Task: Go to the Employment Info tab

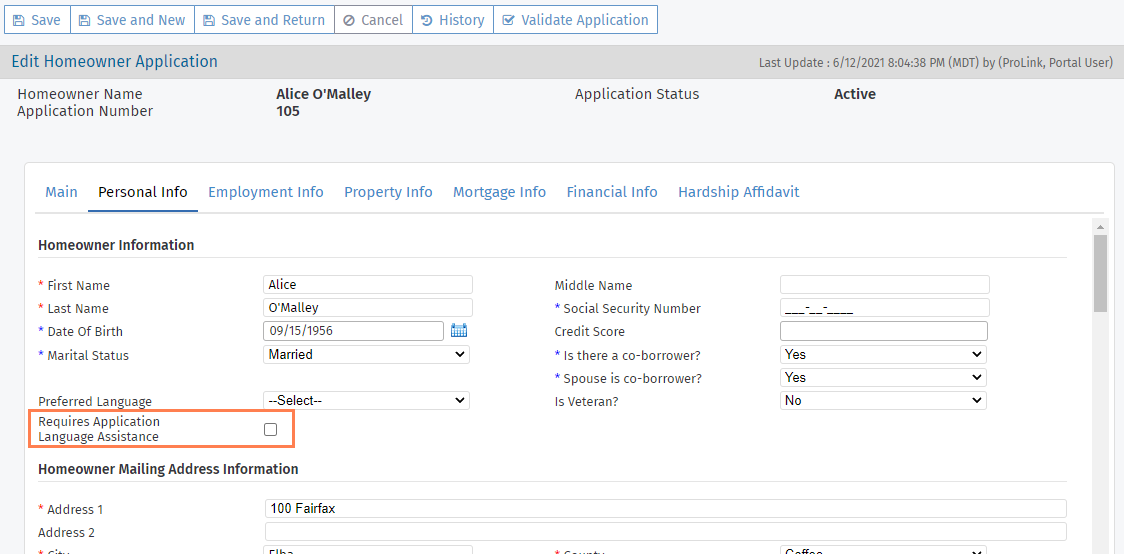Action: pyautogui.click(x=265, y=192)
